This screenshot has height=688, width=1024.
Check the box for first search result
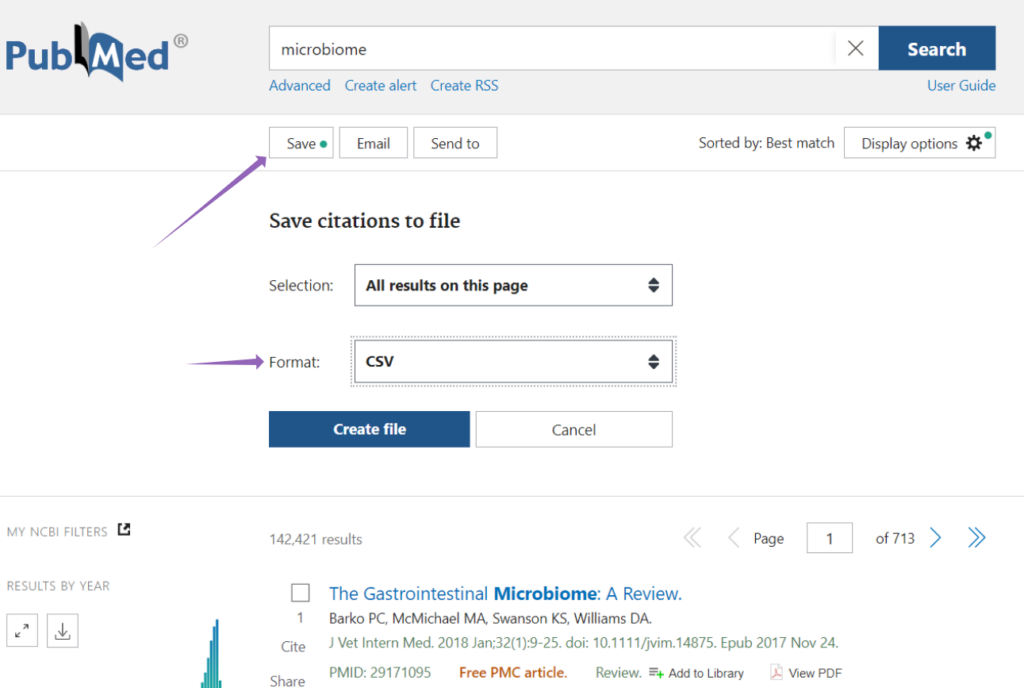click(x=300, y=593)
